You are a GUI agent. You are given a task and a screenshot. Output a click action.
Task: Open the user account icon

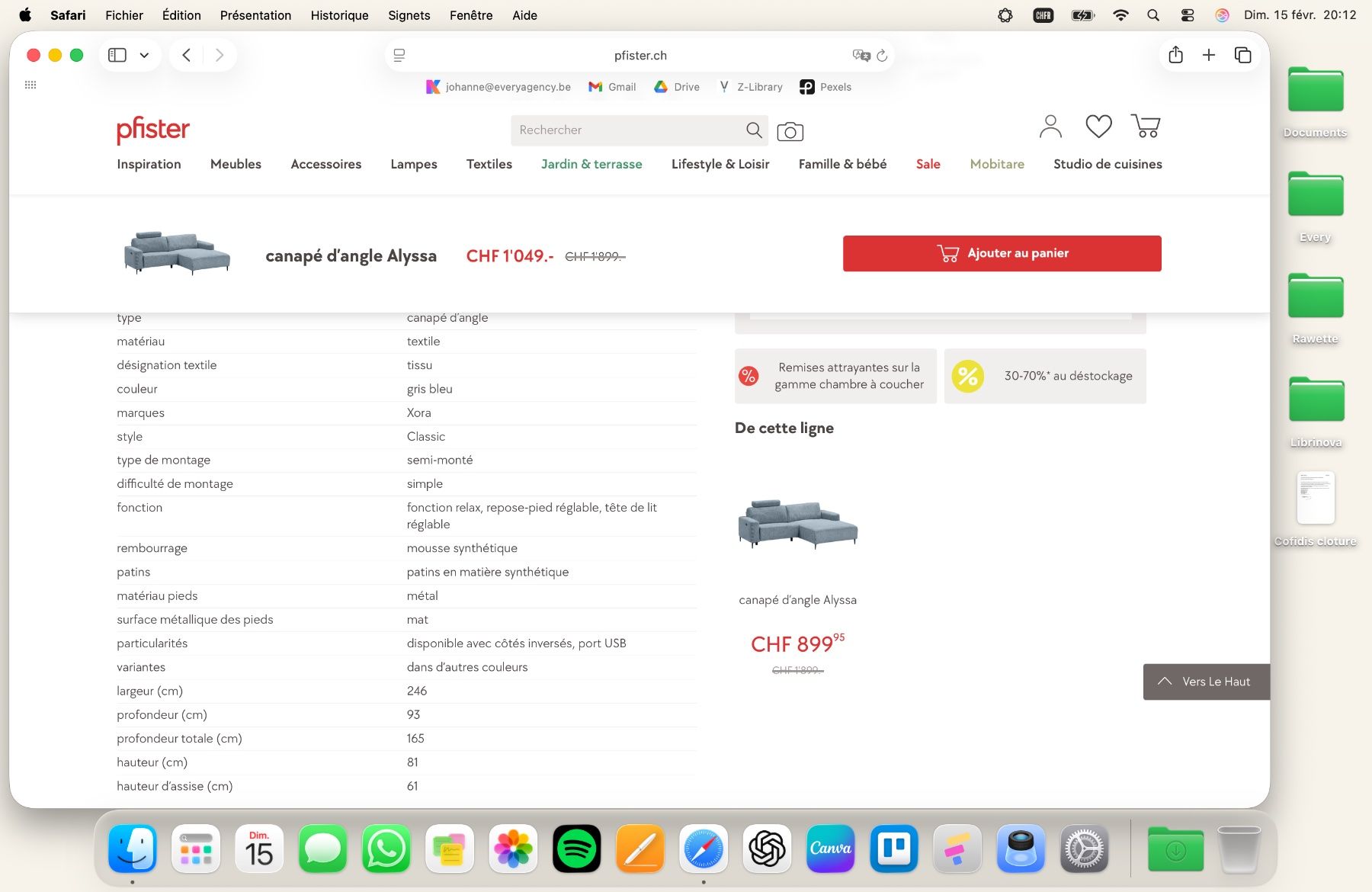click(x=1050, y=127)
